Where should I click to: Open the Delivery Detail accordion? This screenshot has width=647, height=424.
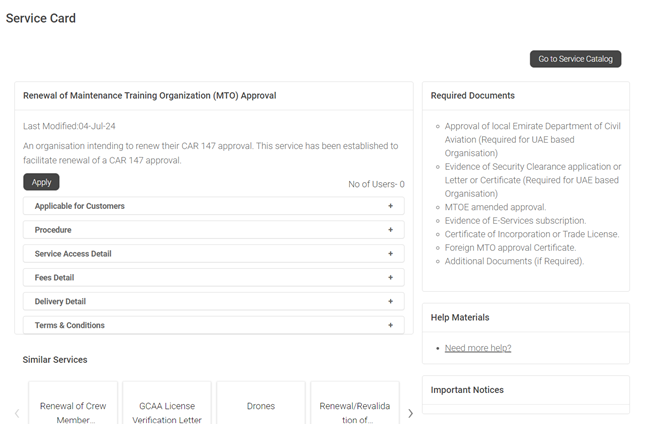(x=214, y=302)
